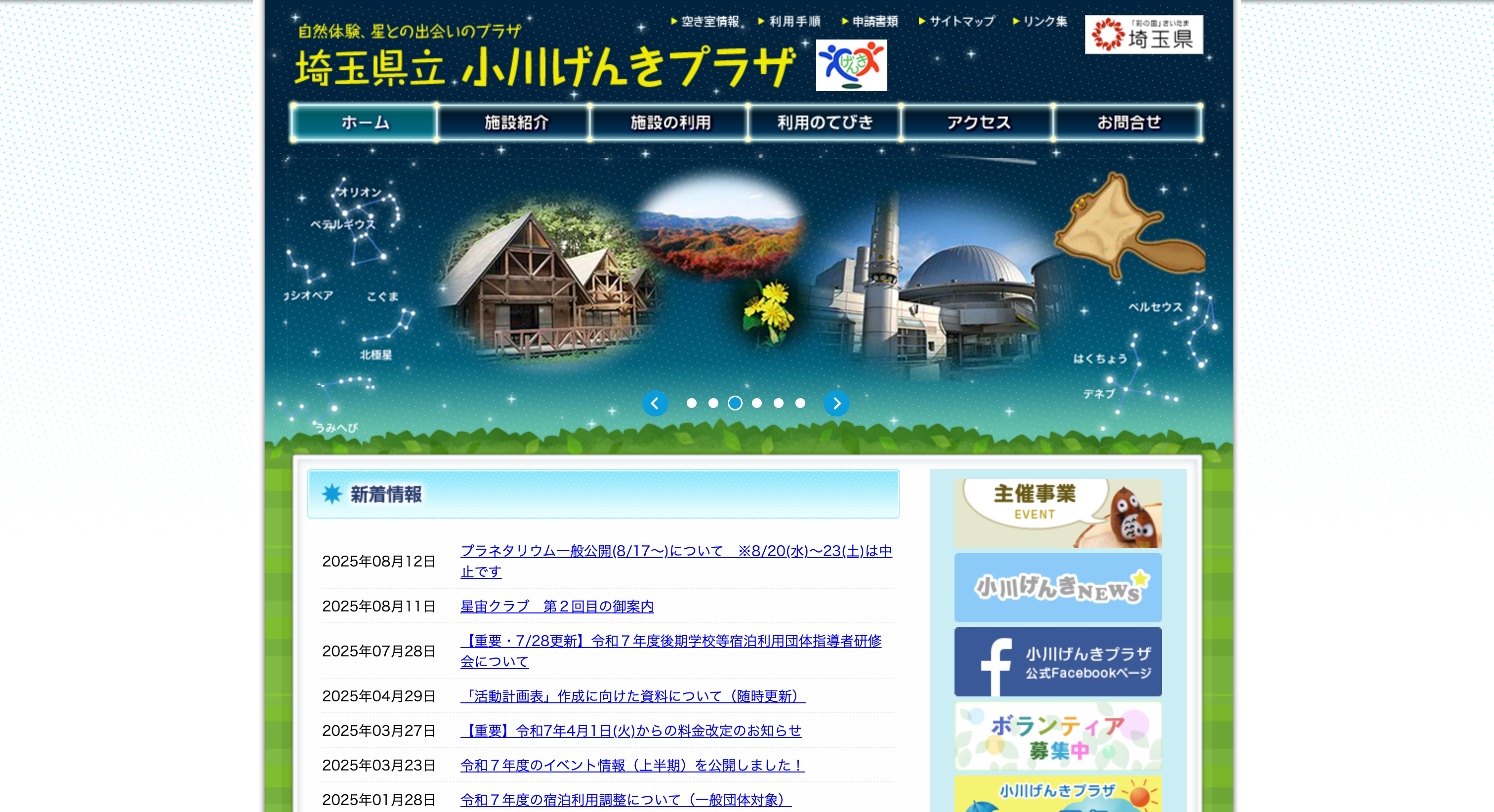Click the date 2025年03月27日
This screenshot has height=812, width=1494.
click(379, 730)
